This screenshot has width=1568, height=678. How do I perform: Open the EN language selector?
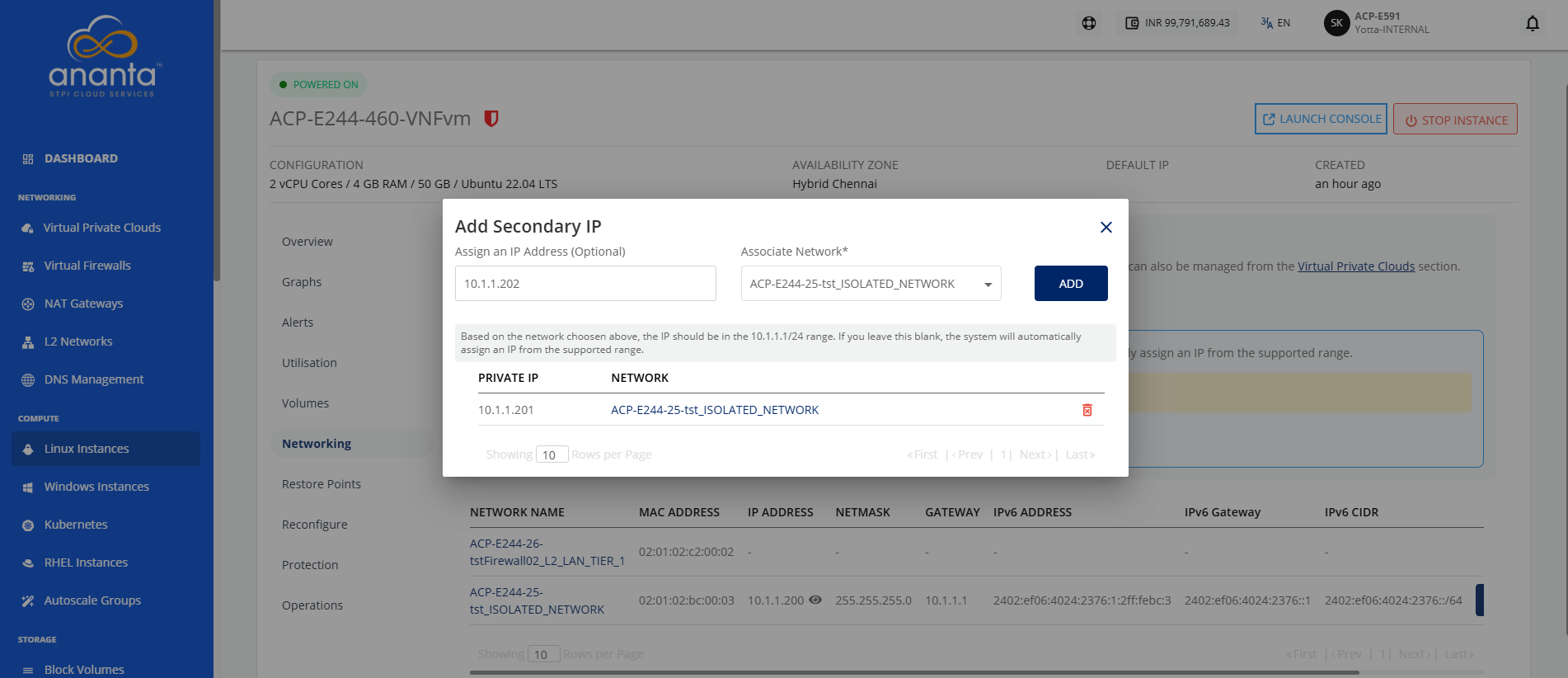pos(1275,23)
